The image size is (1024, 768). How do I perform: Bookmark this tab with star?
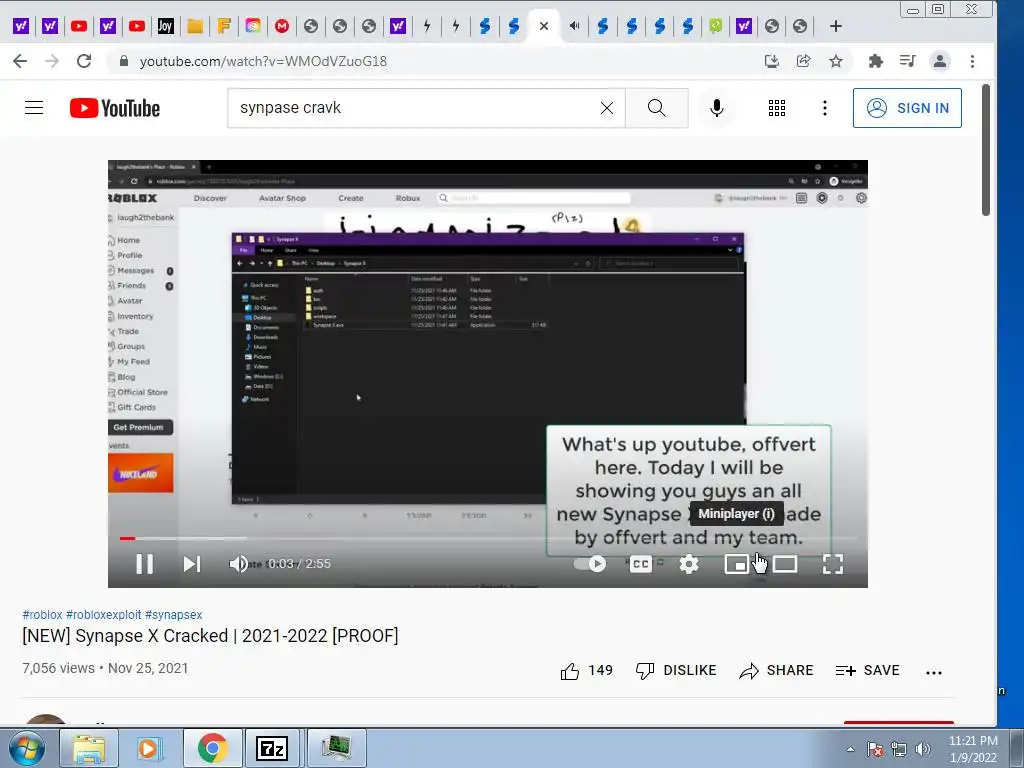tap(835, 61)
